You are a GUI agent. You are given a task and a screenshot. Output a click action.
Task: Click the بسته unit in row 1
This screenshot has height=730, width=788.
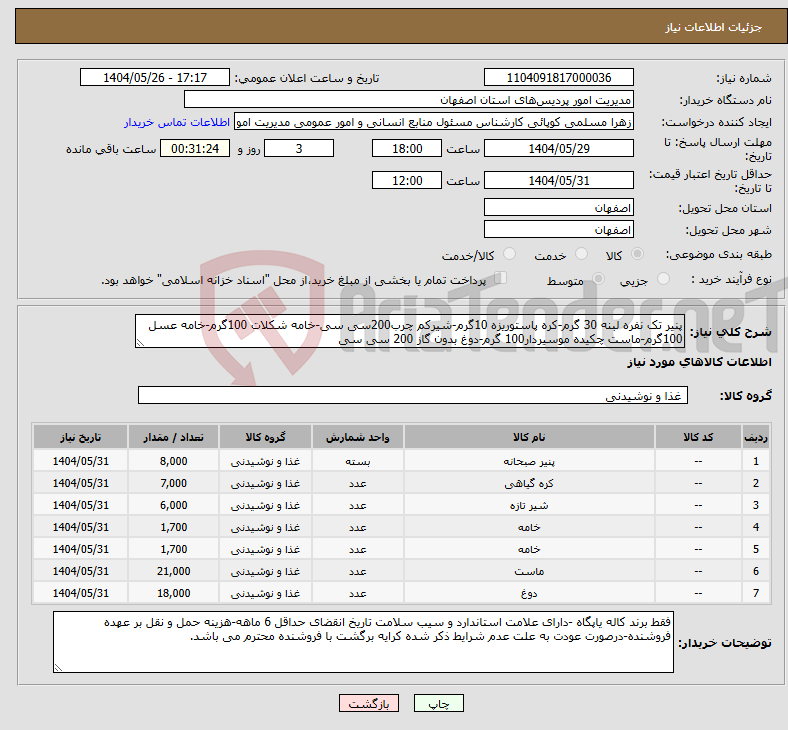357,461
